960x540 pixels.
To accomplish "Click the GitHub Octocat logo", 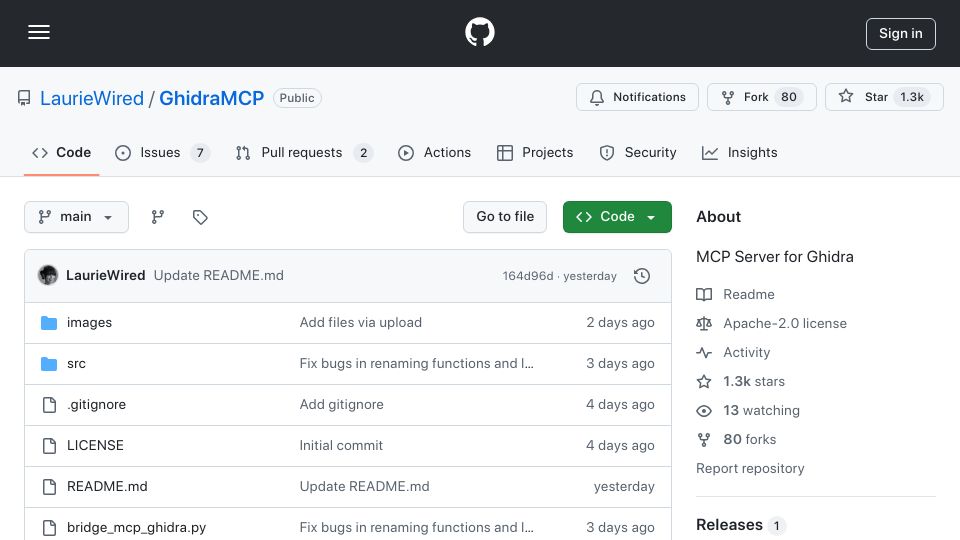I will (x=479, y=32).
